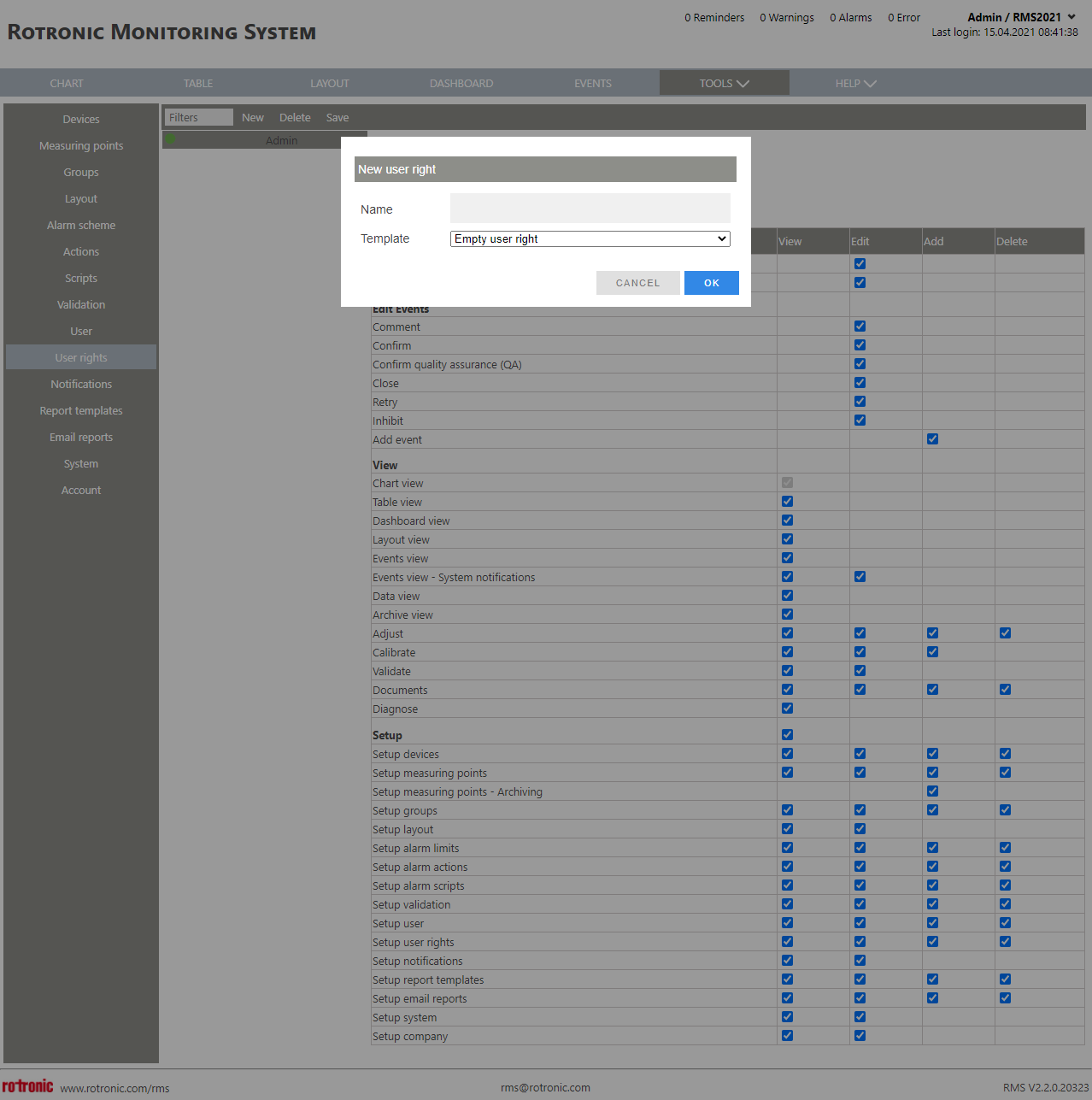
Task: Open Devices in the sidebar
Action: [81, 119]
